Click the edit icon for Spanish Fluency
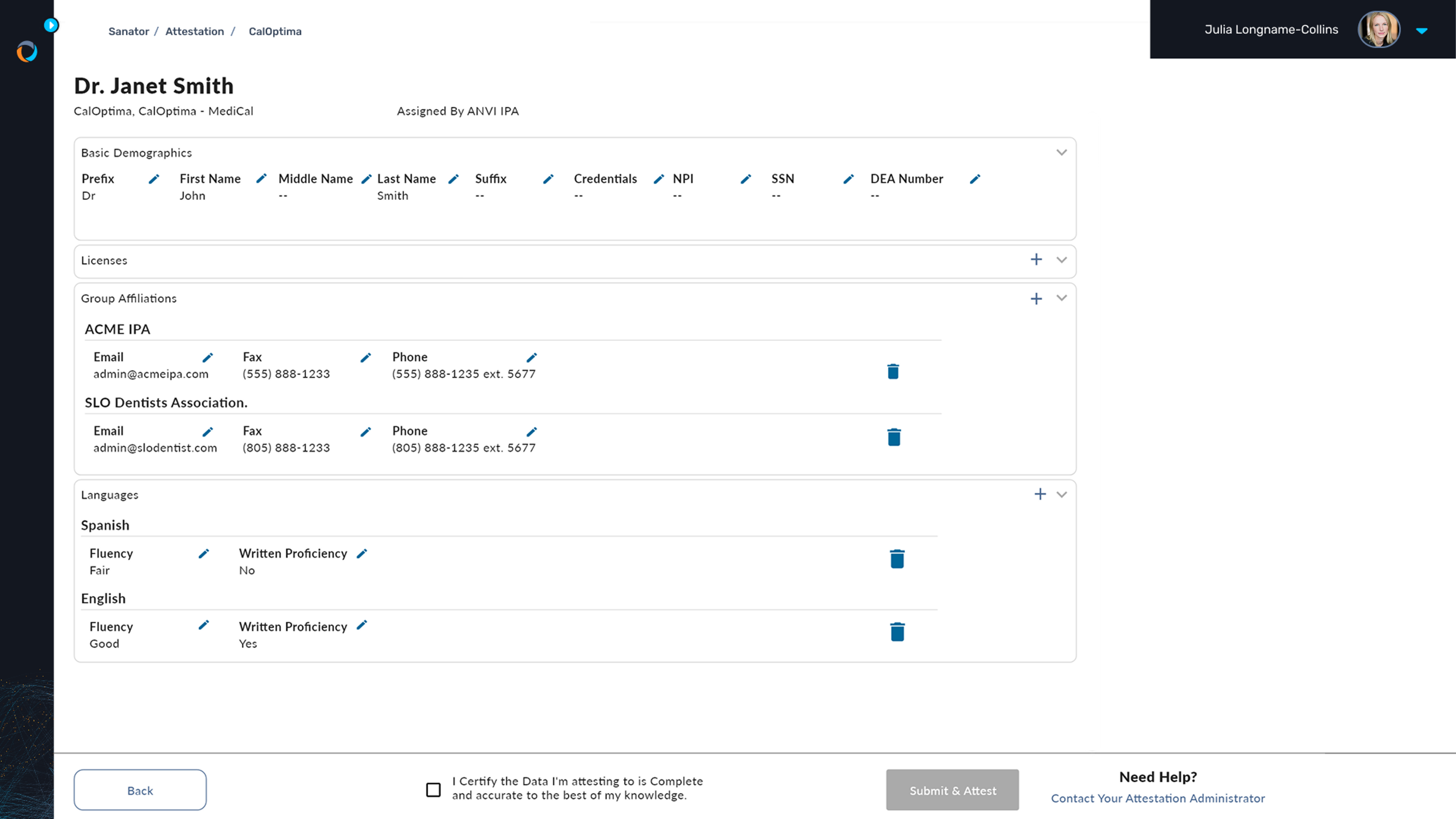The image size is (1456, 819). 204,553
